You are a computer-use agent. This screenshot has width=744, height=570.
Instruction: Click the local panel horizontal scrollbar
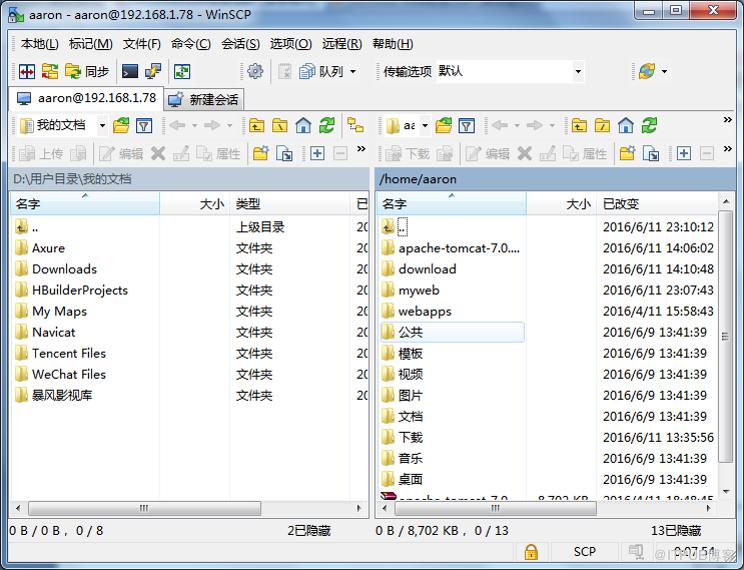(x=144, y=508)
